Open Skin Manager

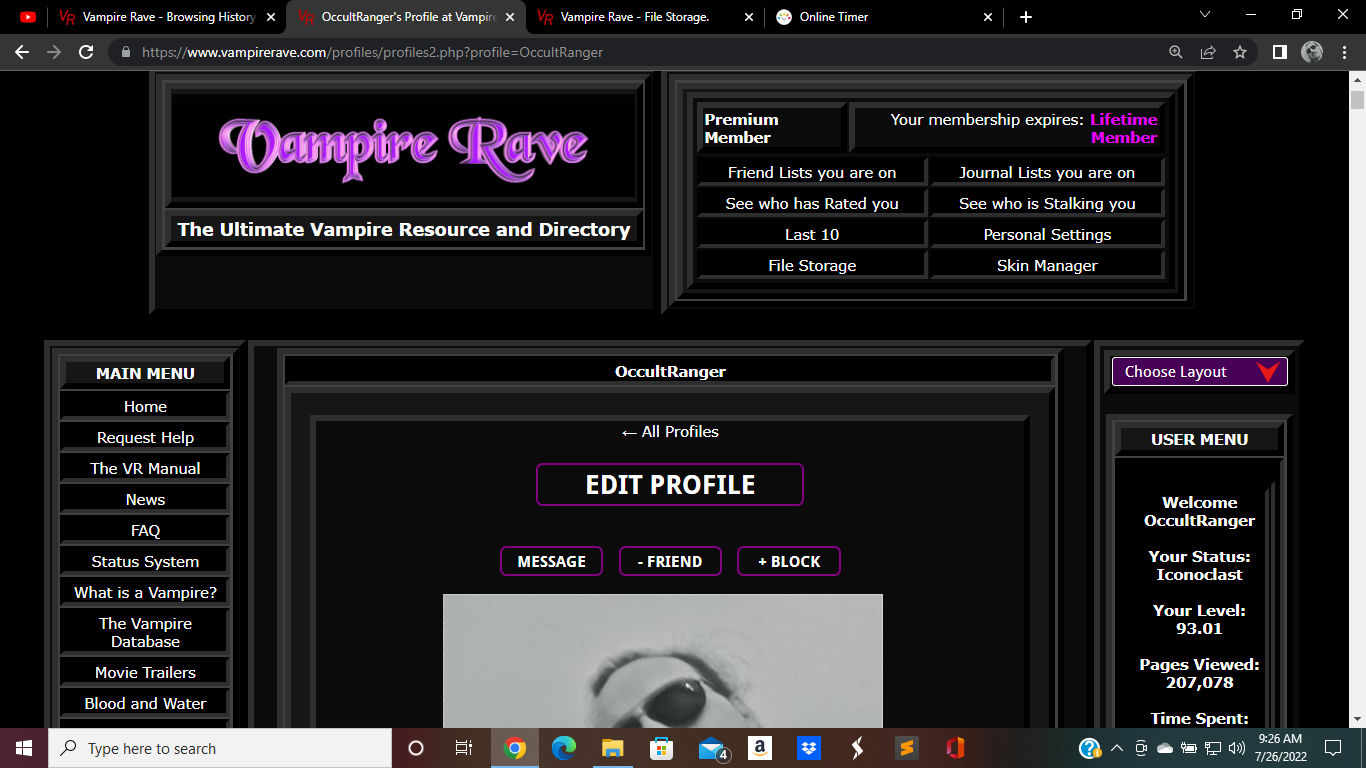(1047, 265)
